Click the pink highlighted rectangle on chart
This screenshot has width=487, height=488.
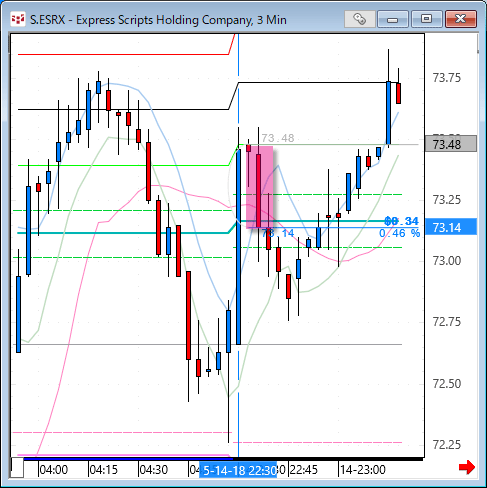(x=260, y=187)
